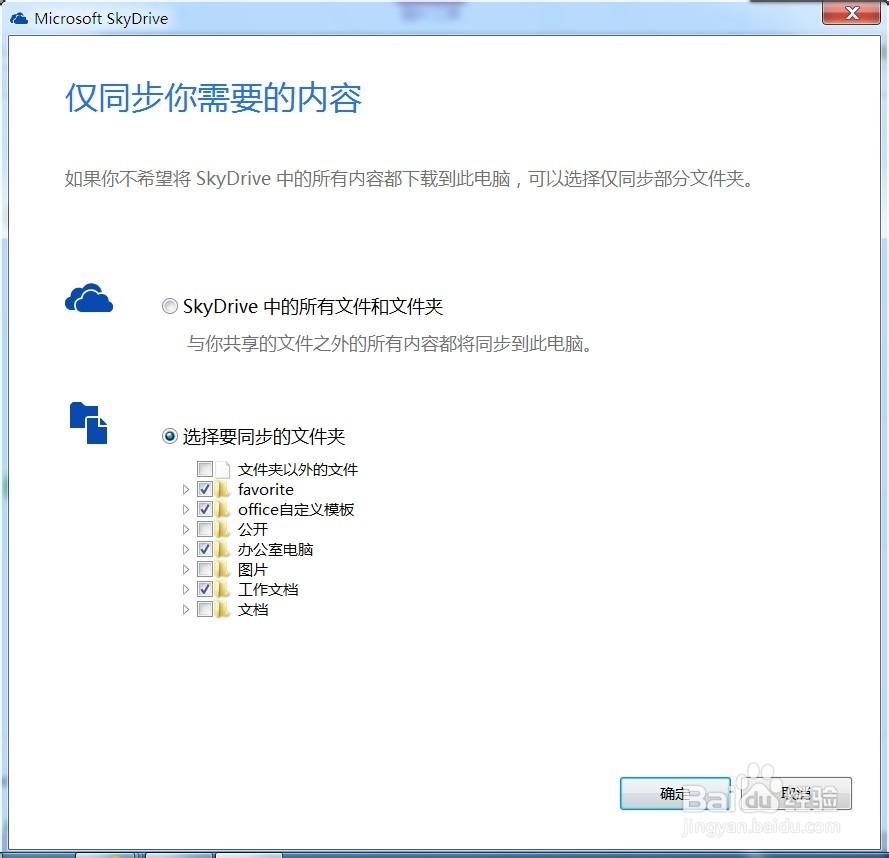Select the office自定义模板 tree label
This screenshot has height=858, width=889.
[296, 509]
